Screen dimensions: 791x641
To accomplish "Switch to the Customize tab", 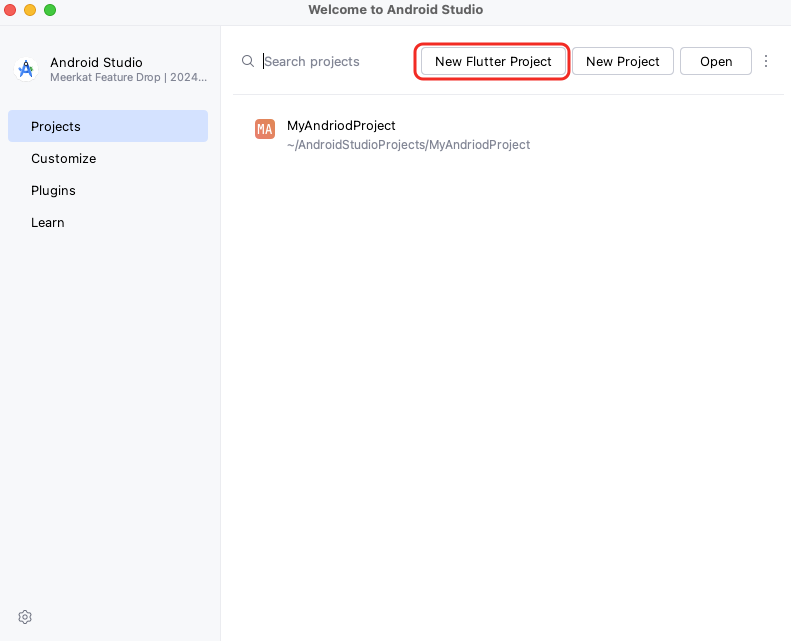I will 108,158.
